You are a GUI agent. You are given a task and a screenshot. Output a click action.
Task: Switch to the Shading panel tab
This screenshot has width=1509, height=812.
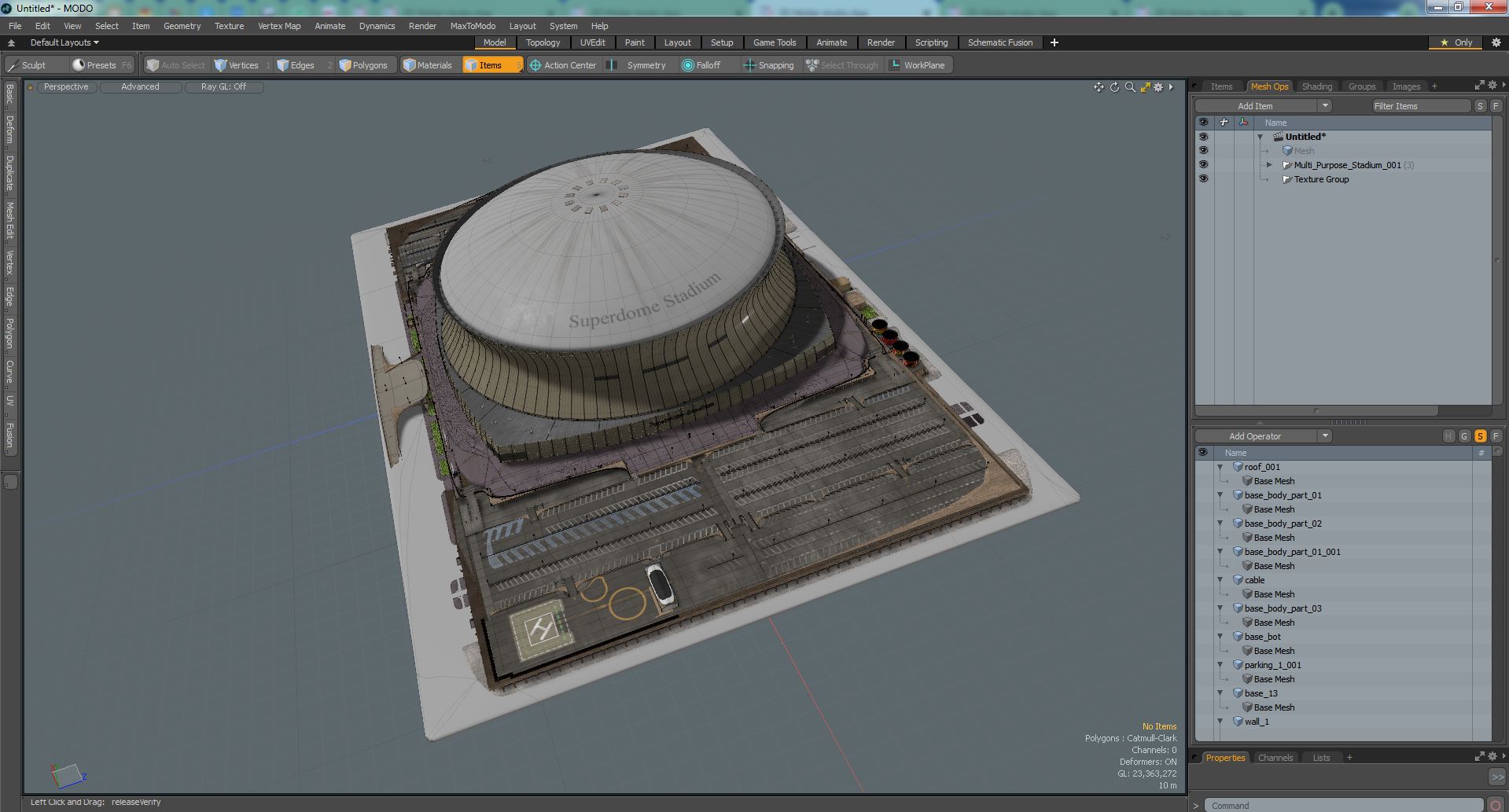point(1316,86)
